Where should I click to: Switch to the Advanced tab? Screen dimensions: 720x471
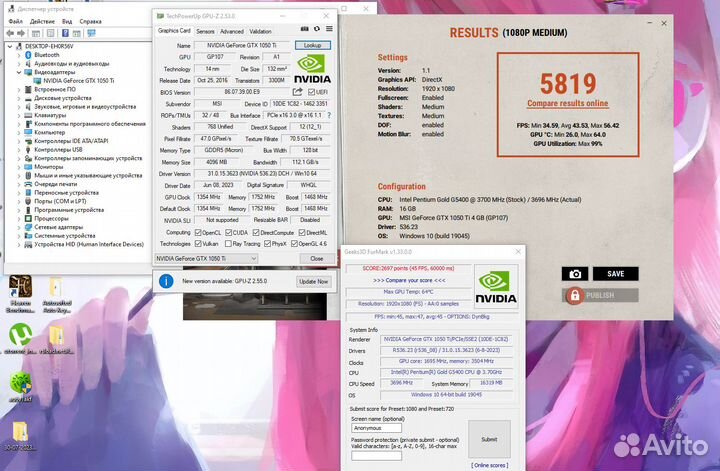232,31
